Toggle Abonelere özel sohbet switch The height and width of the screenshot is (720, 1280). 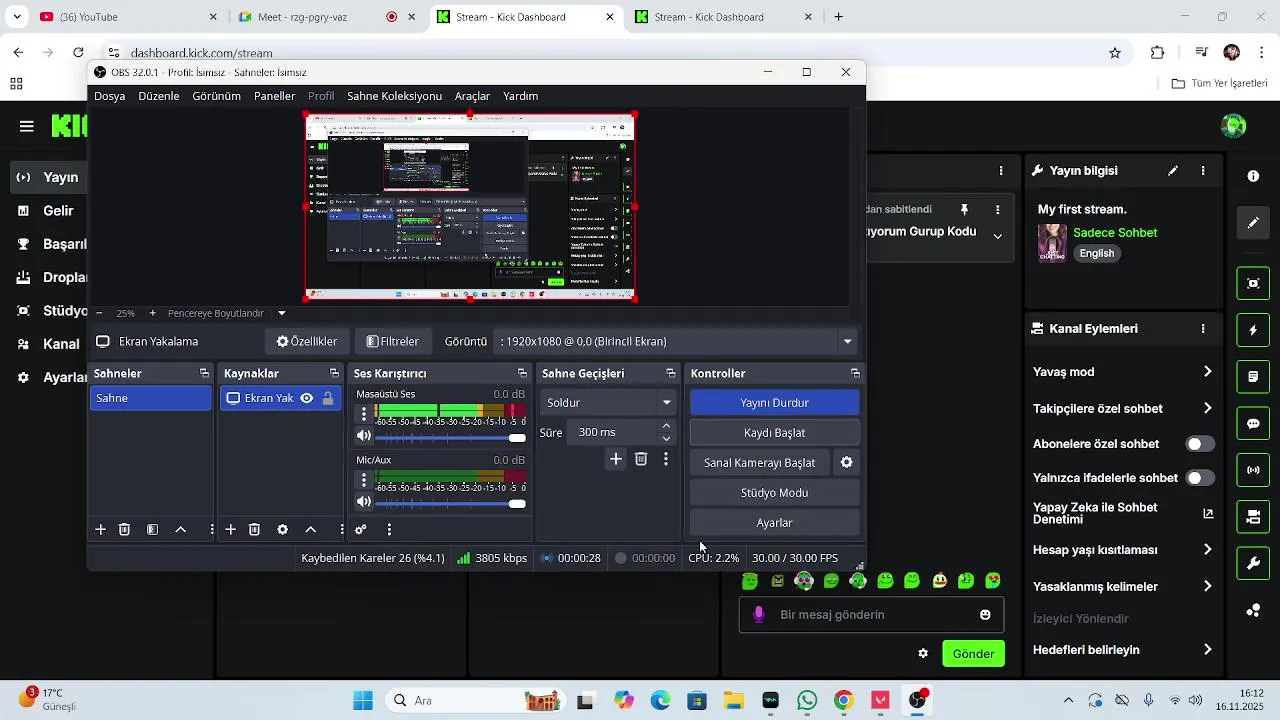(1200, 444)
